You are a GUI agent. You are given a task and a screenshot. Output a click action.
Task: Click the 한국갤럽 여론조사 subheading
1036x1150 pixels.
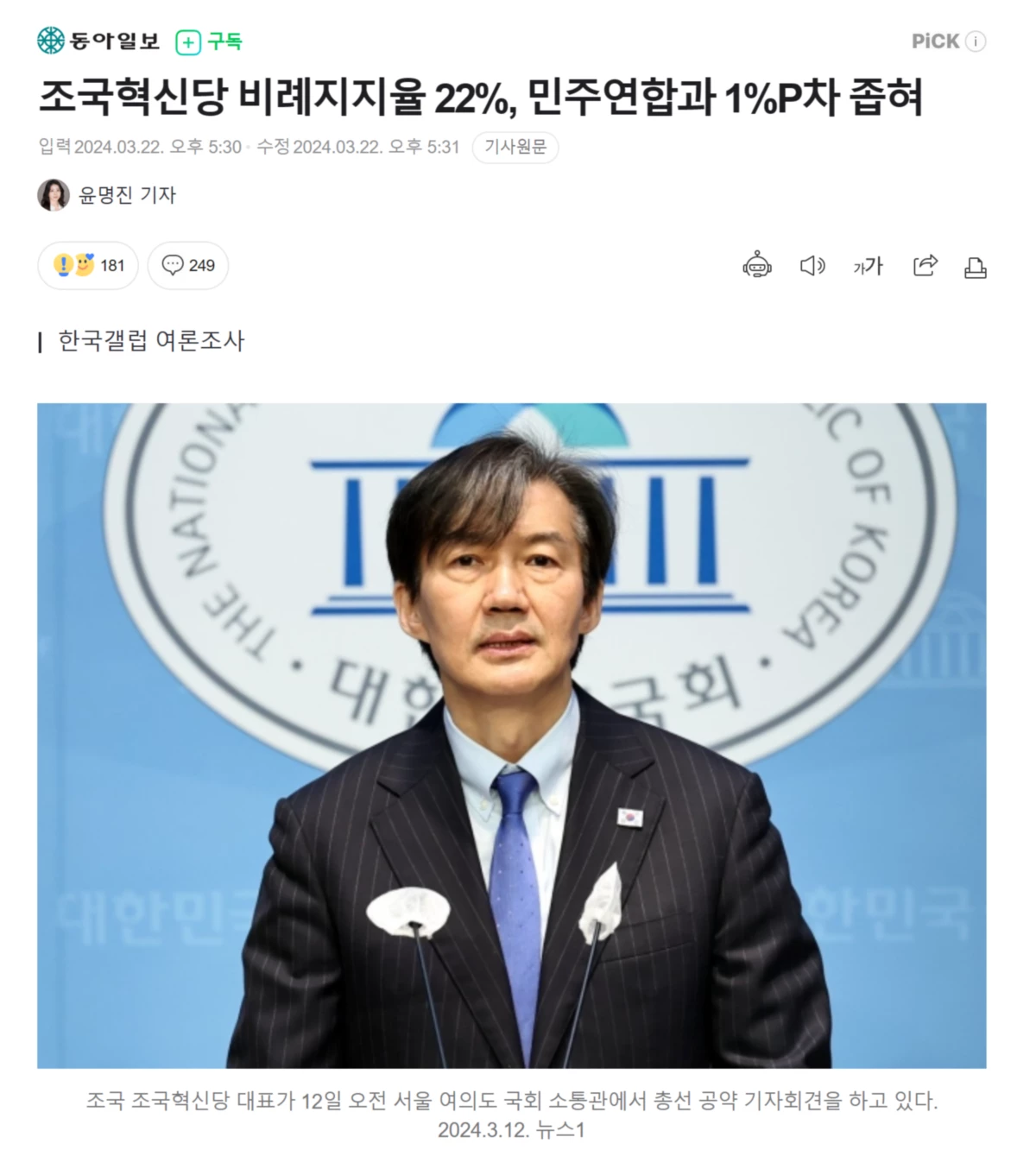tap(151, 341)
